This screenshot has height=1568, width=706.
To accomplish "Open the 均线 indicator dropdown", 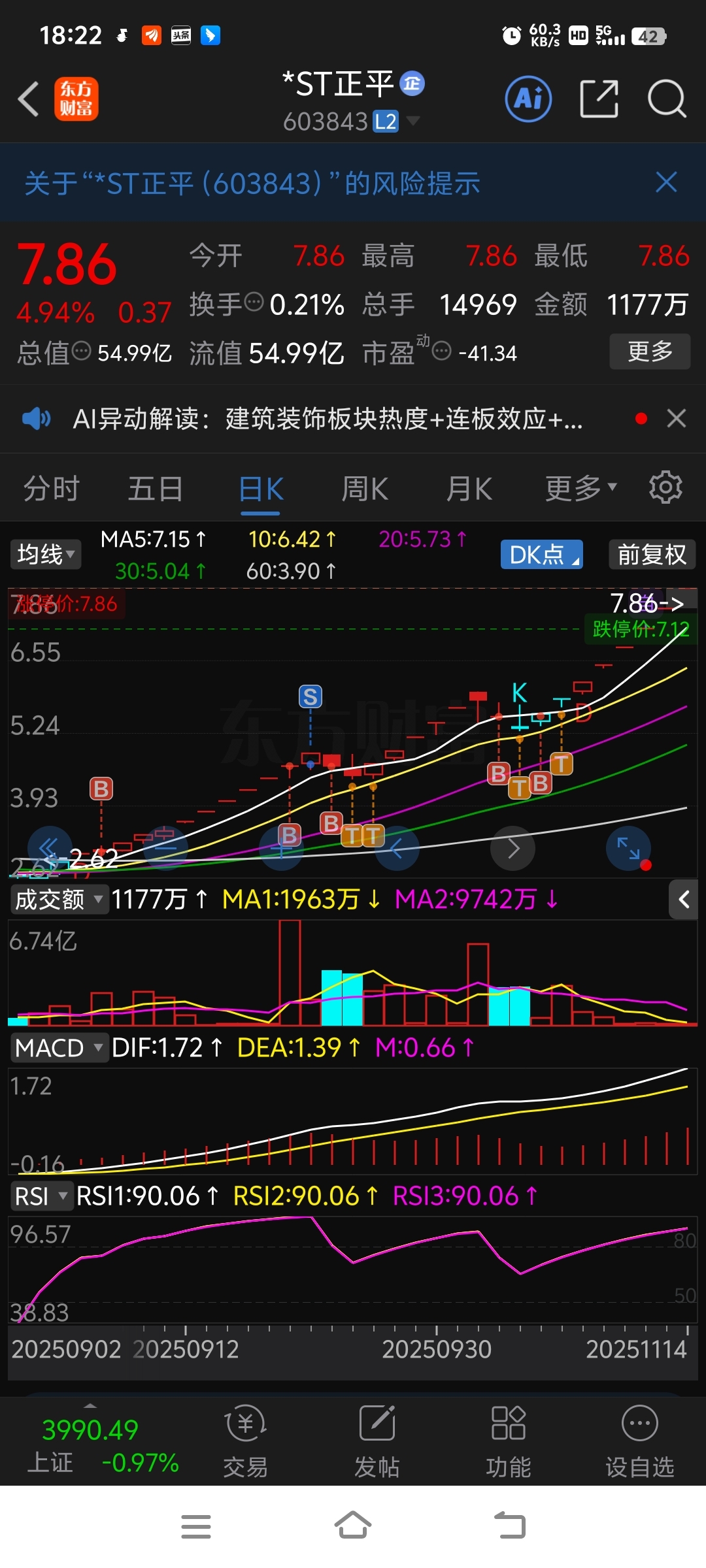I will [x=46, y=554].
